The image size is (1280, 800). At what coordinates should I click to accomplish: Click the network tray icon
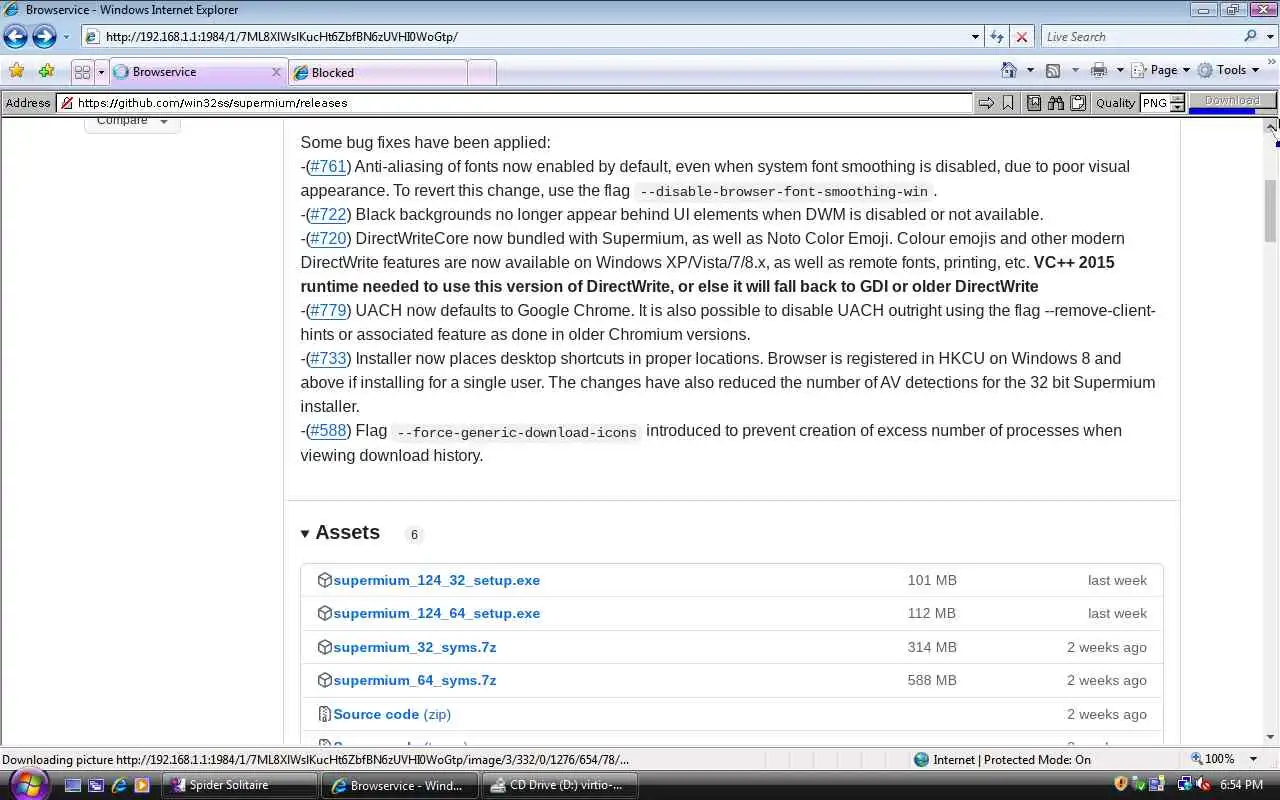1185,785
